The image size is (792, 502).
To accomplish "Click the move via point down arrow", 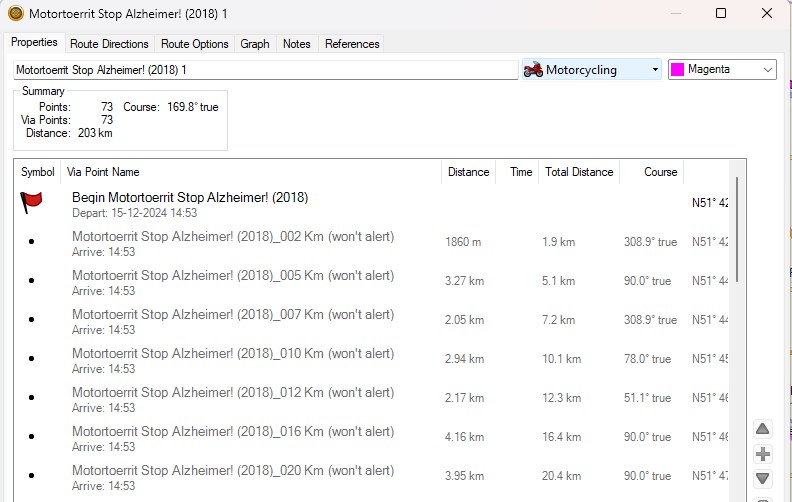I will pyautogui.click(x=763, y=479).
